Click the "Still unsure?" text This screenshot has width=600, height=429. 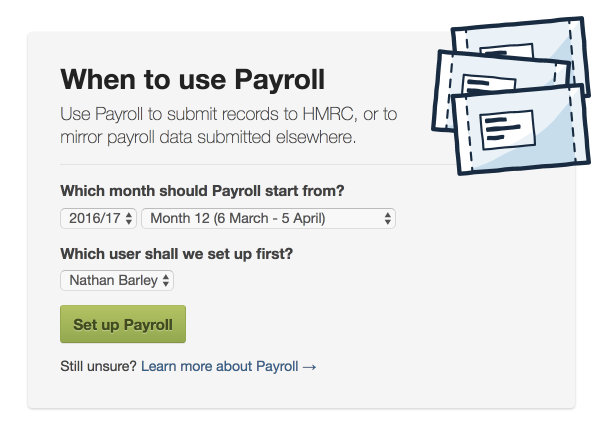click(99, 367)
